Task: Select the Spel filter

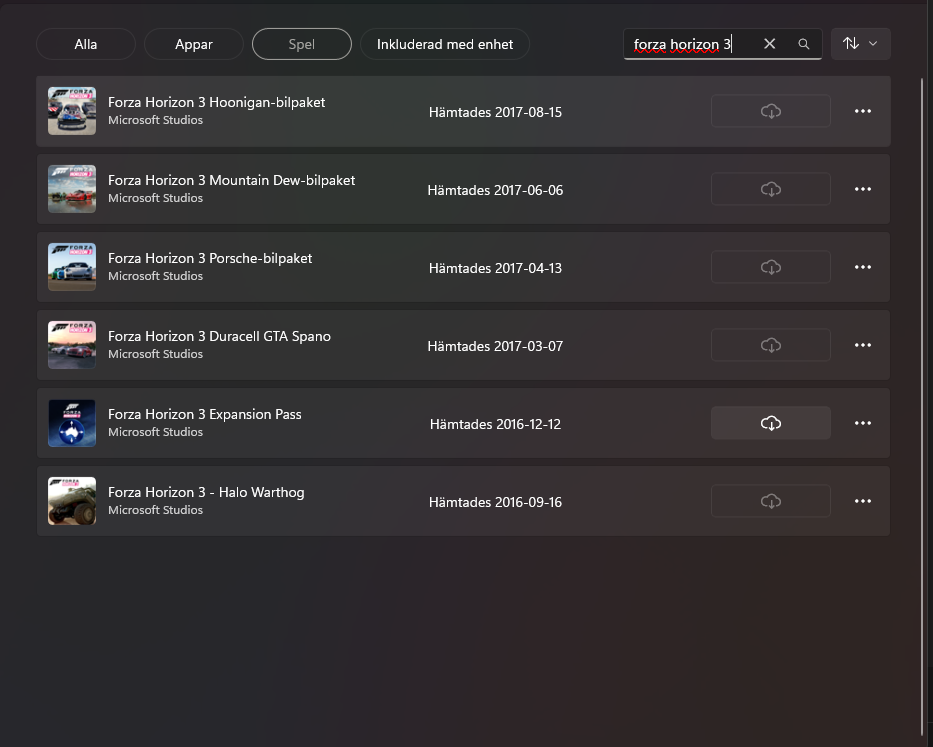Action: click(x=302, y=44)
